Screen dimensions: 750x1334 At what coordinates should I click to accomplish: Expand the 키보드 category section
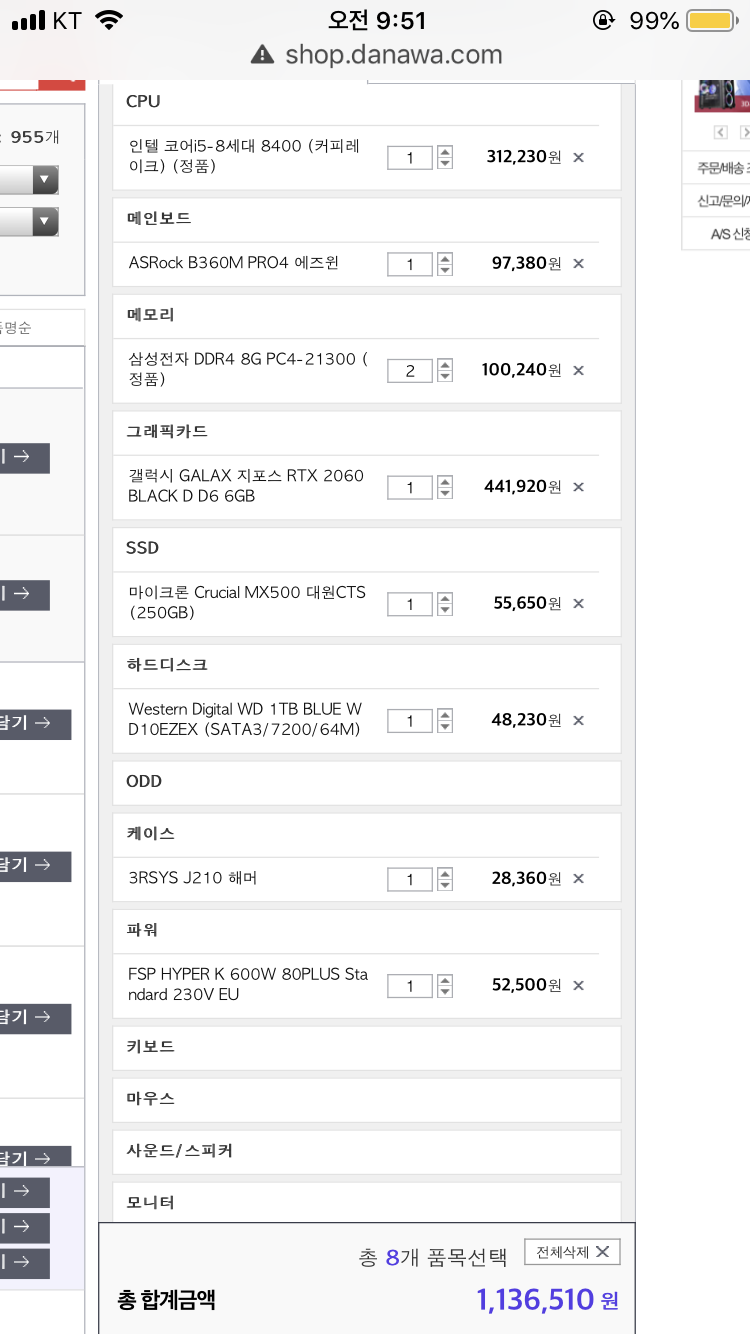[366, 1047]
